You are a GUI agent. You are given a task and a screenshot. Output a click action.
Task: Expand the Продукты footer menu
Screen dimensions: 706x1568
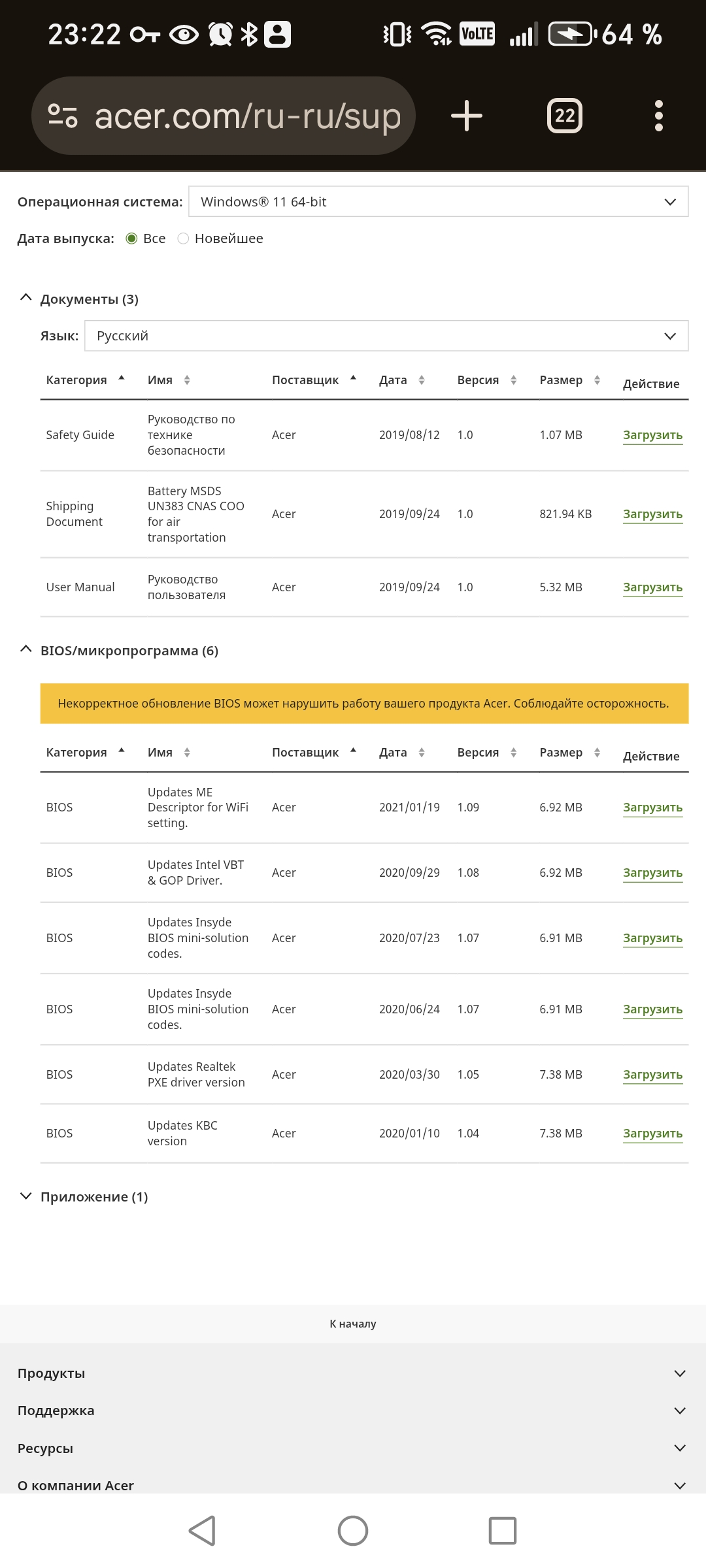(x=353, y=1373)
